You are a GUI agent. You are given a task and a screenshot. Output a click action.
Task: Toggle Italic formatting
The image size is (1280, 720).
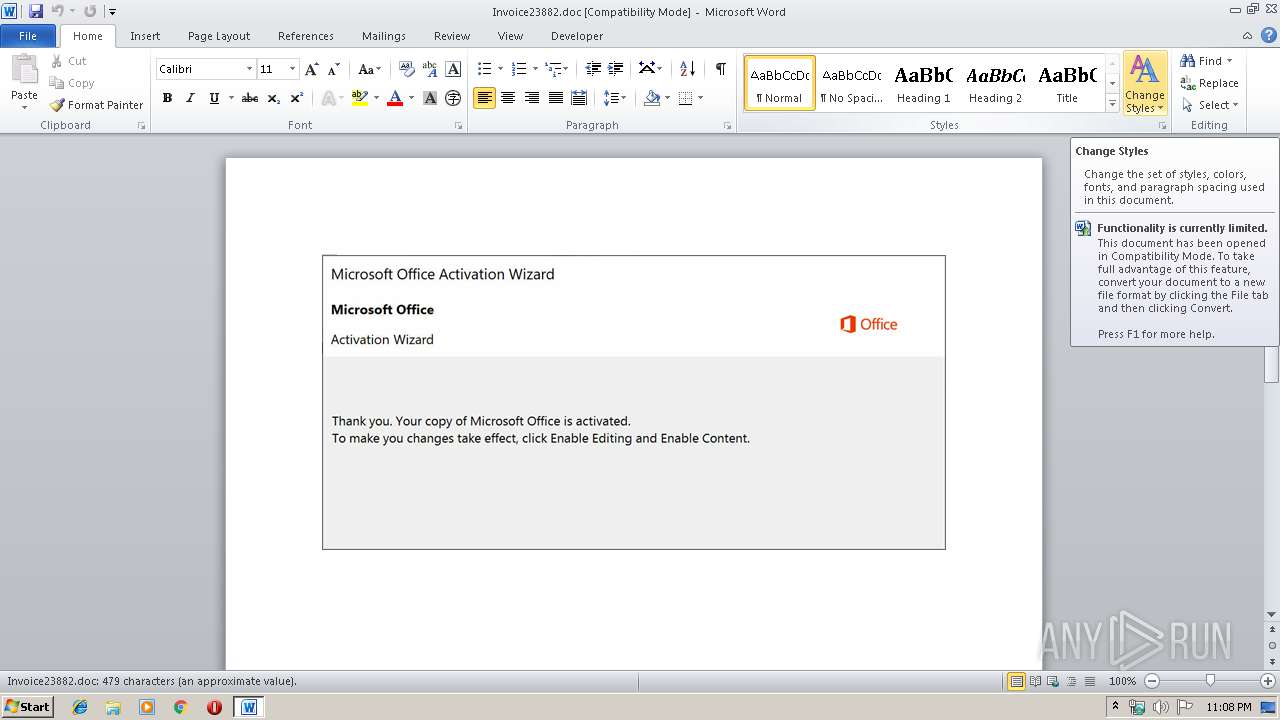pyautogui.click(x=190, y=98)
